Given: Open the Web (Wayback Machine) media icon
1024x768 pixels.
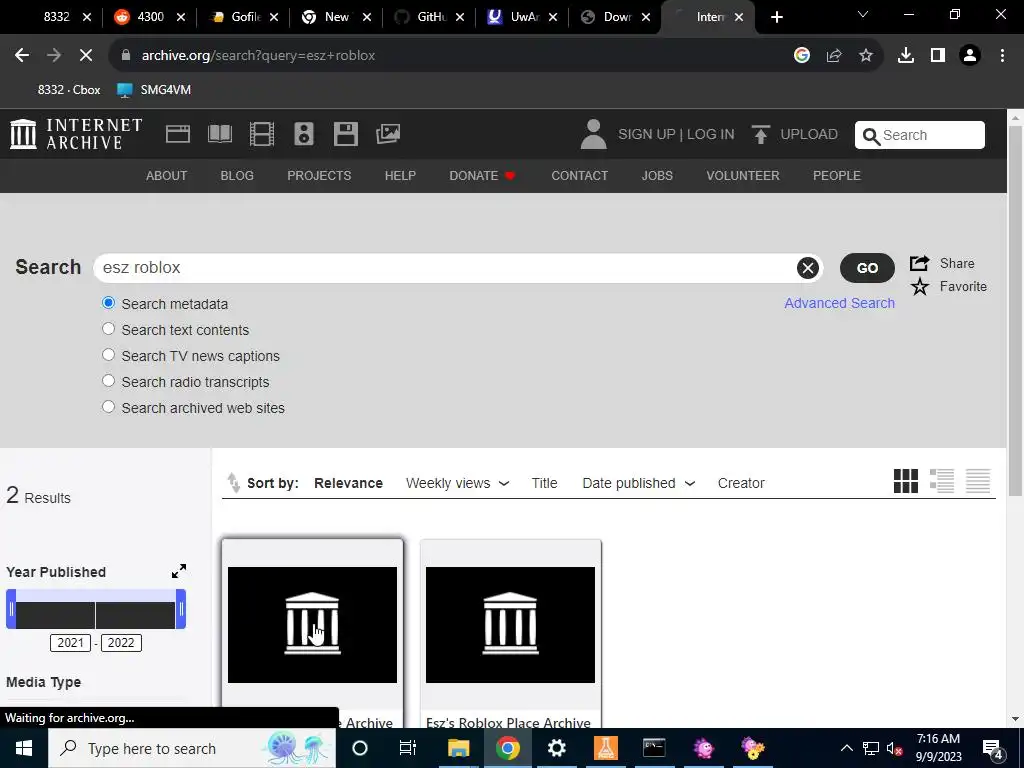Looking at the screenshot, I should point(178,134).
